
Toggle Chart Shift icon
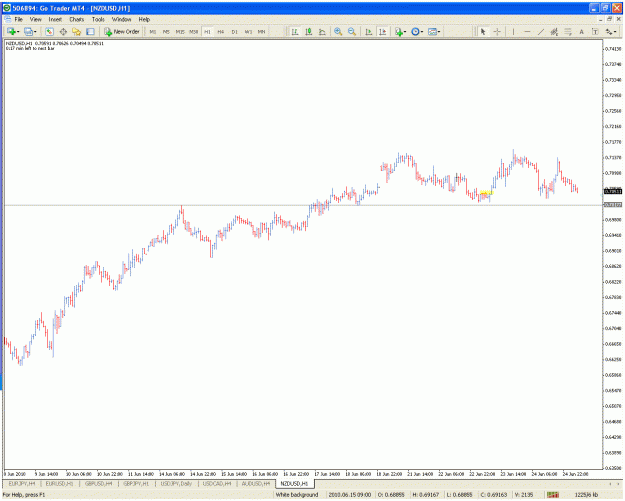[x=382, y=31]
